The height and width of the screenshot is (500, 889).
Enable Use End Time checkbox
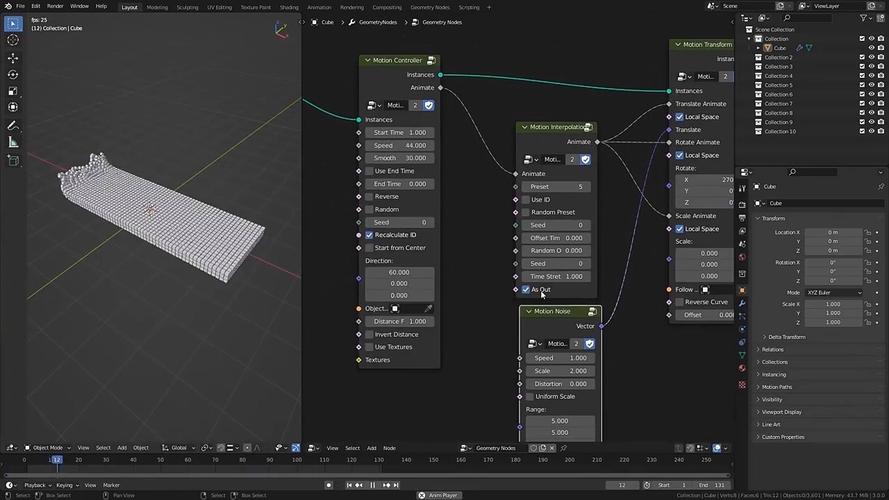click(370, 171)
